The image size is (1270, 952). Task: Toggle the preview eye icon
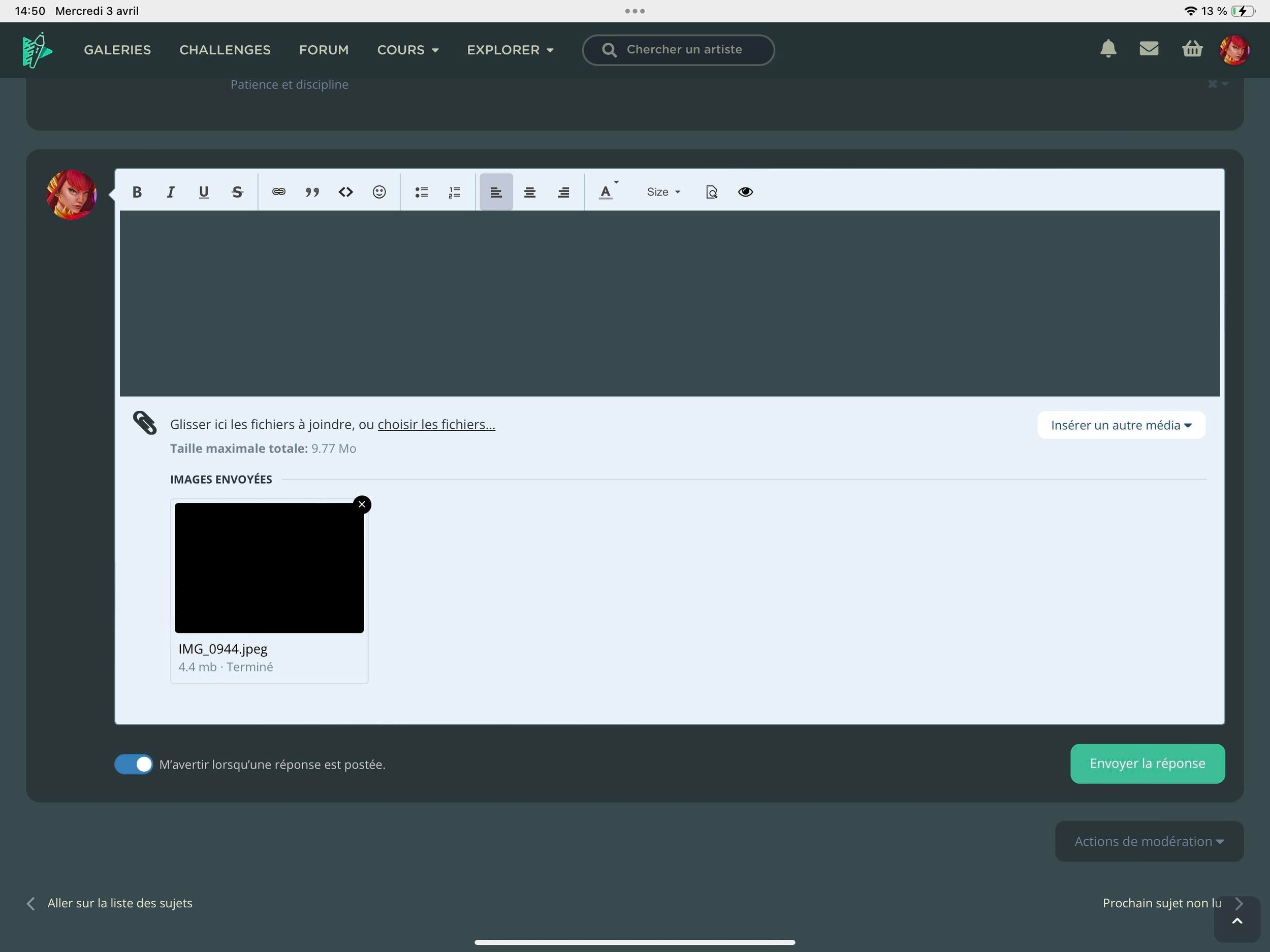tap(745, 192)
